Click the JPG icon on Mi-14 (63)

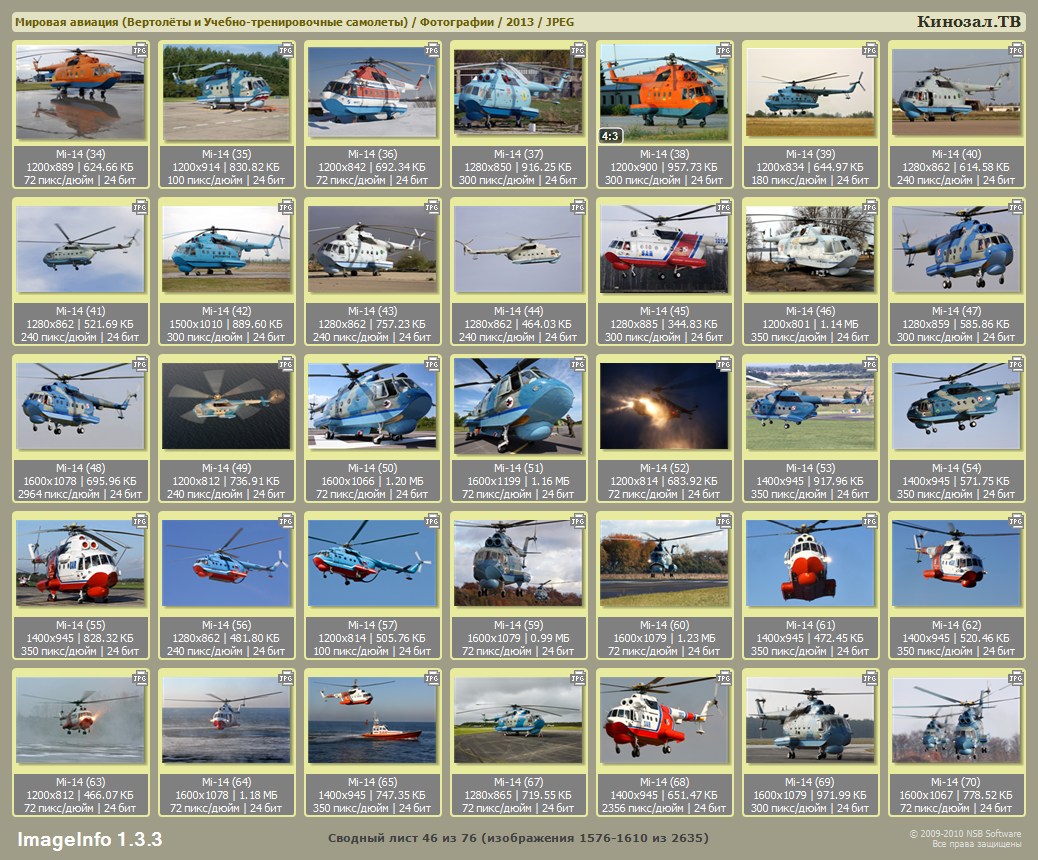click(140, 678)
